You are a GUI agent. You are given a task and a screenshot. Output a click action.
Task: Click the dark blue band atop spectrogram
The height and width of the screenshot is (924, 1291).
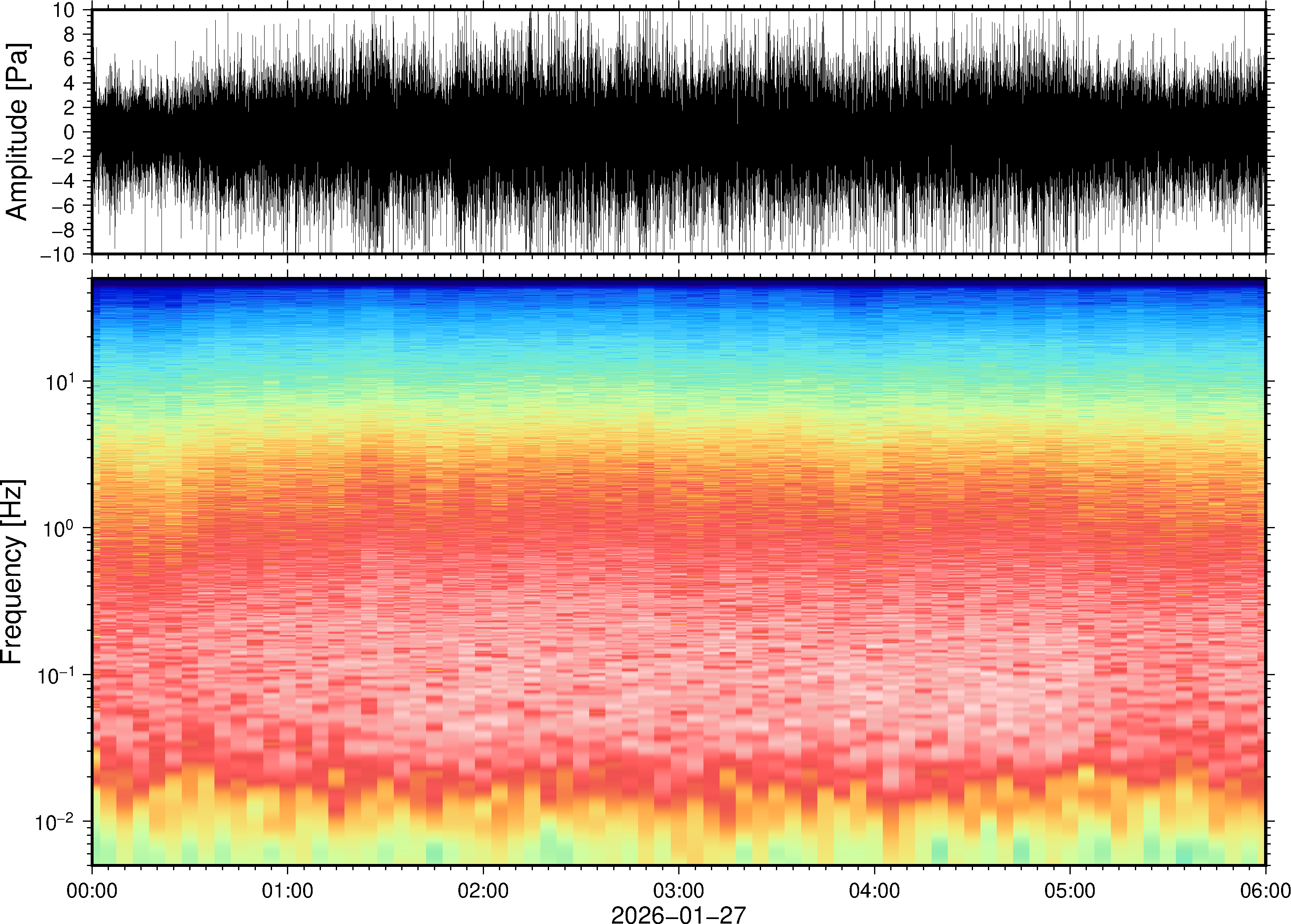coord(678,283)
